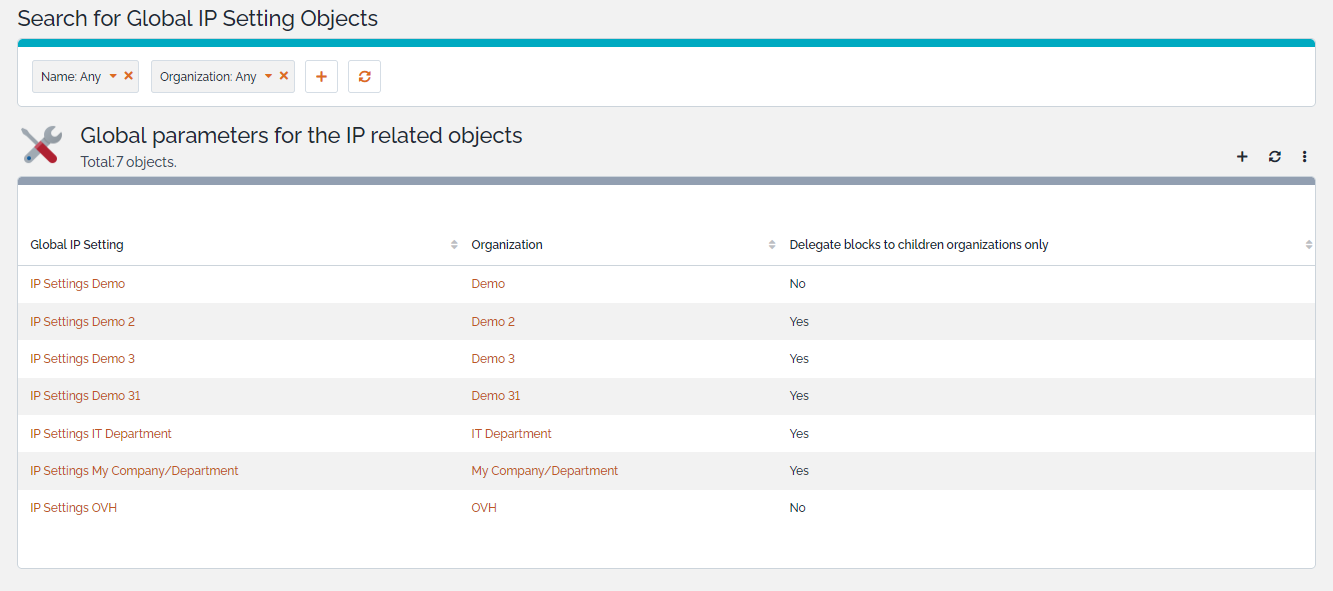Select the OVH organization link
The height and width of the screenshot is (591, 1333).
(x=484, y=508)
